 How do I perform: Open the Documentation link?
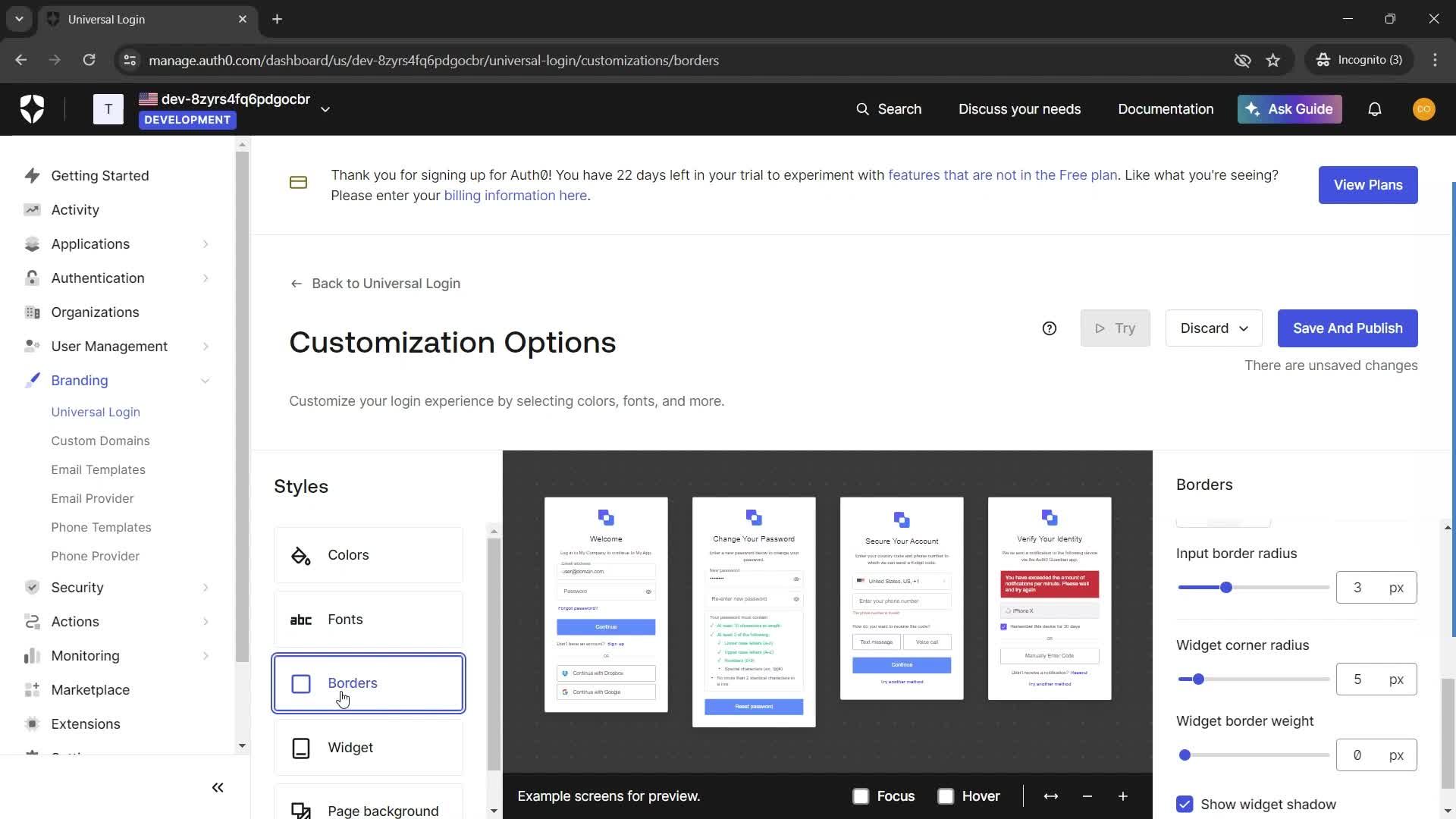pyautogui.click(x=1166, y=109)
